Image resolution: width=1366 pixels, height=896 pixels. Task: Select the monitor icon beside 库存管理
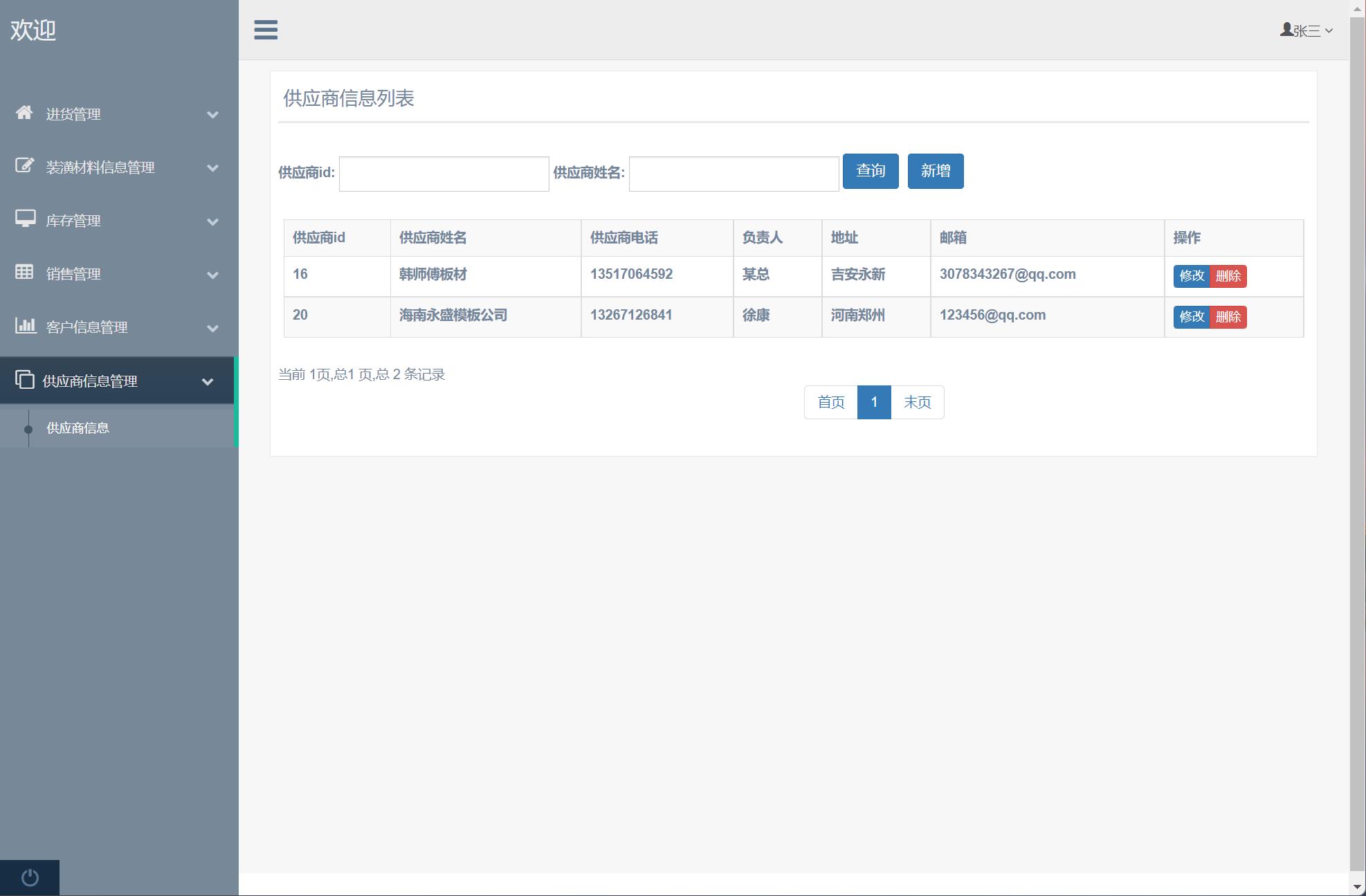(25, 220)
